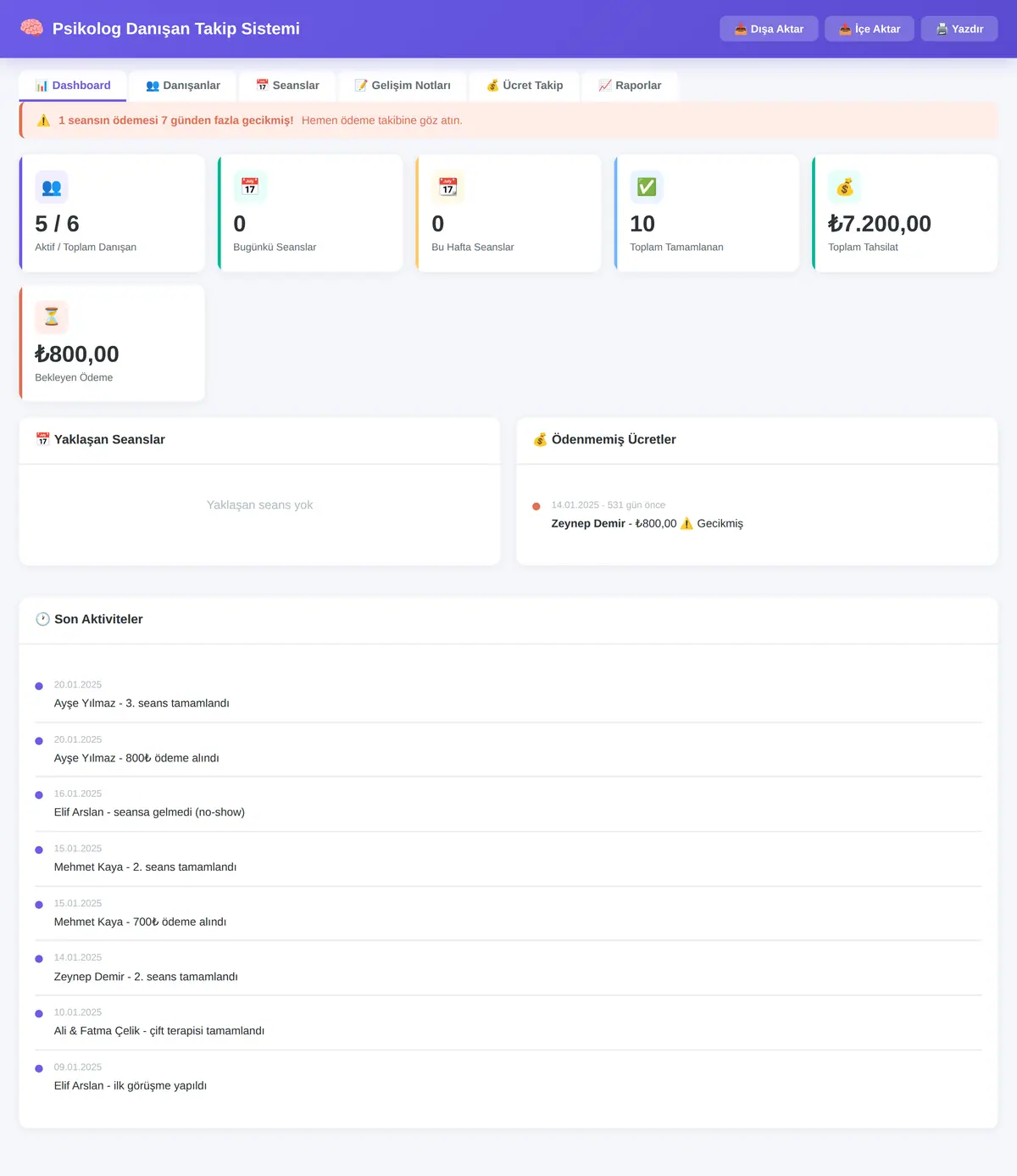Click hourglass icon on Bekleyen Ödeme card
This screenshot has height=1176, width=1017.
(52, 317)
